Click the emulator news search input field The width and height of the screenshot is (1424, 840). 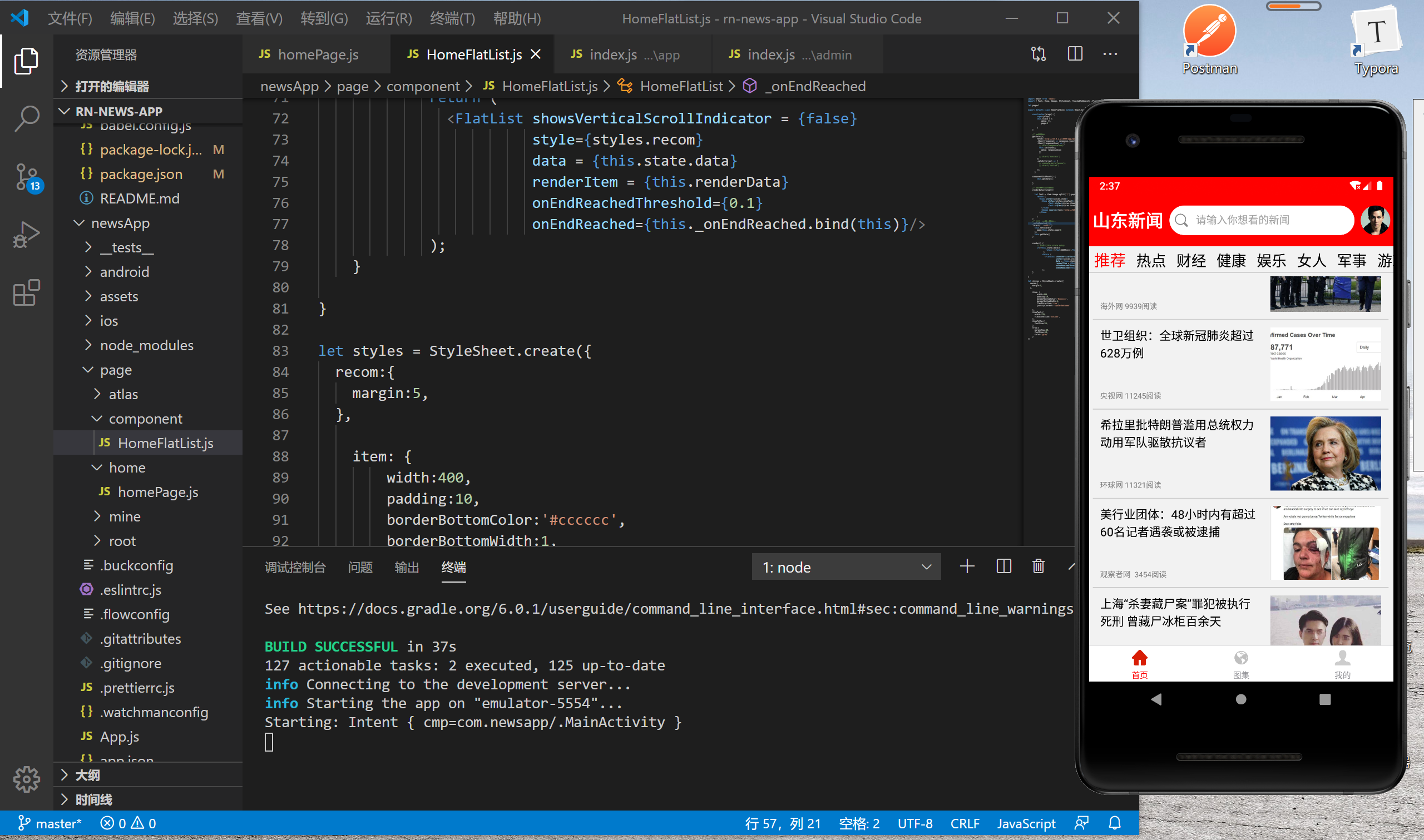1262,220
